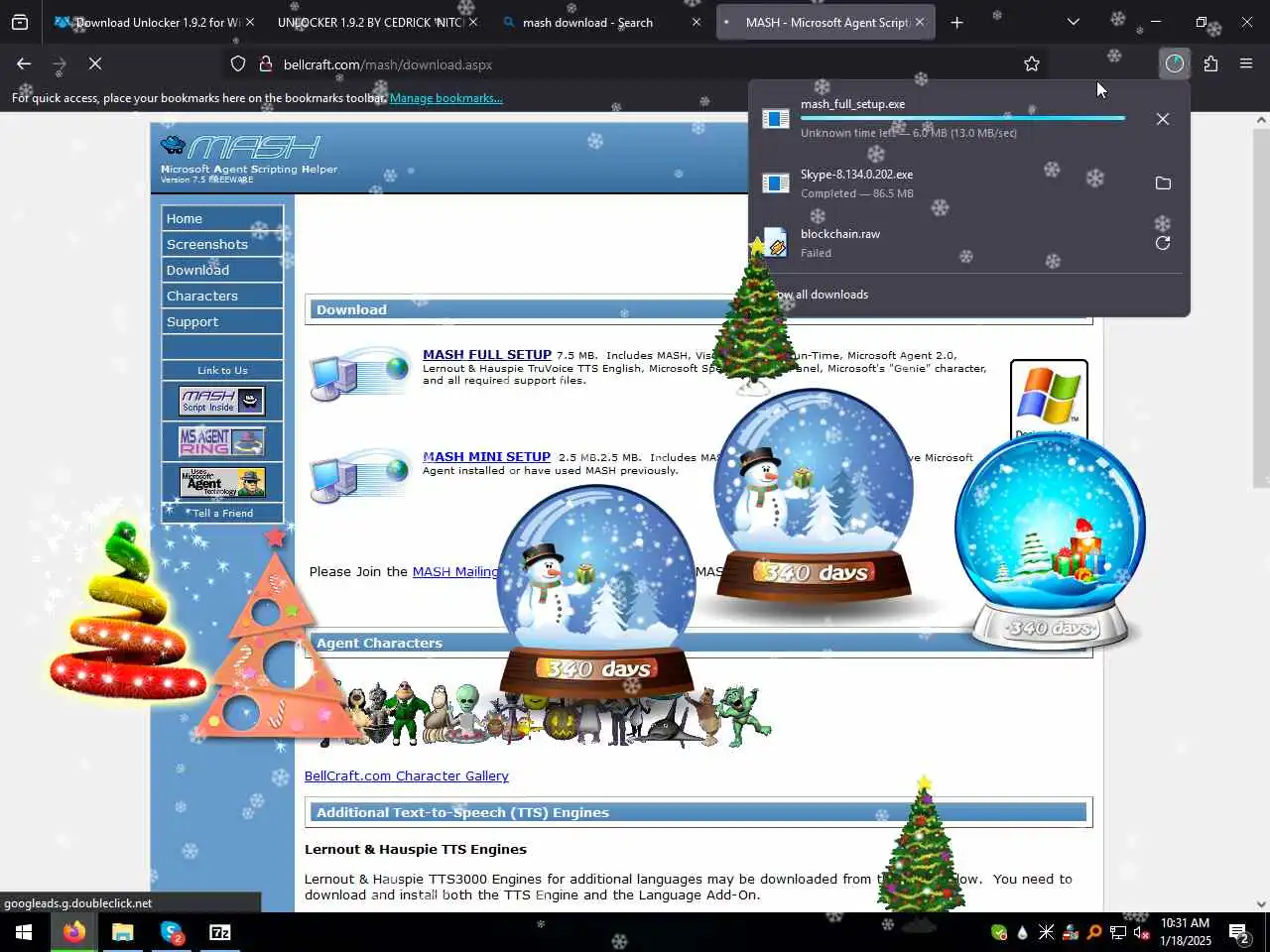Retry the failed blockchain.raw download
The height and width of the screenshot is (952, 1270).
[x=1163, y=243]
